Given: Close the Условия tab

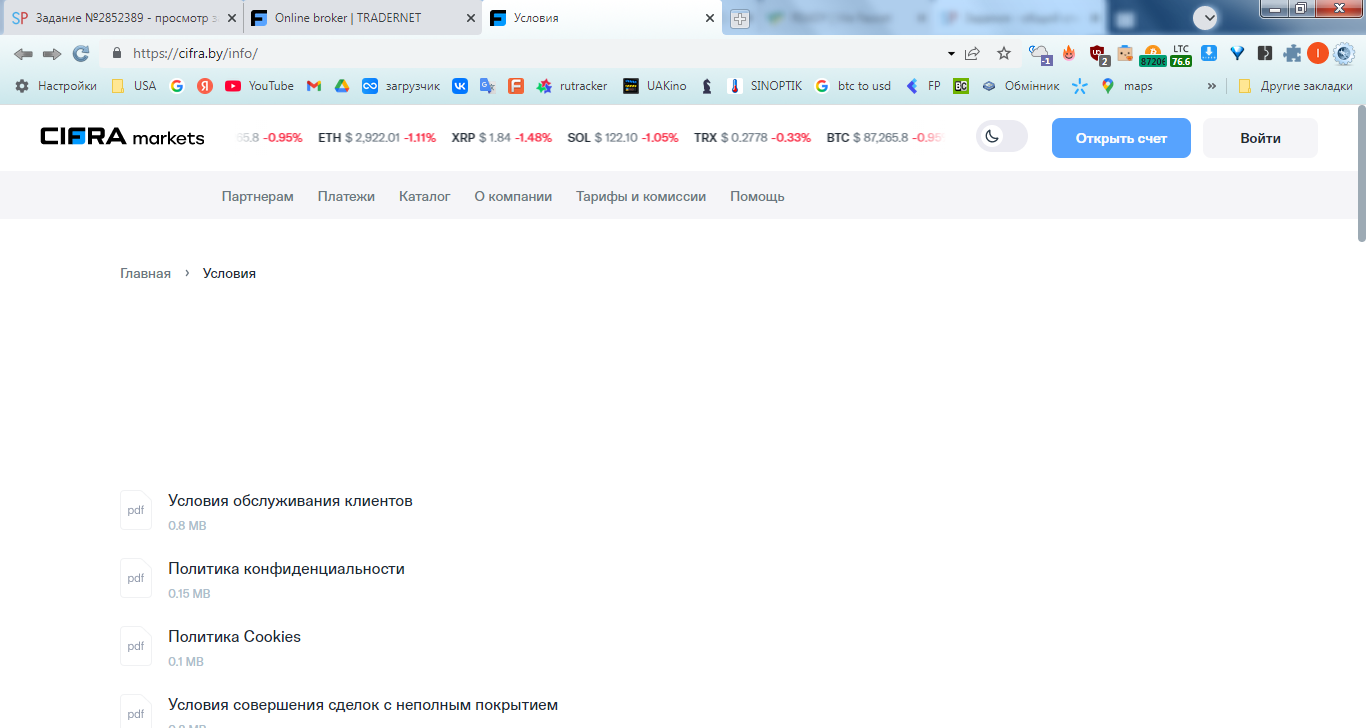Looking at the screenshot, I should [710, 18].
